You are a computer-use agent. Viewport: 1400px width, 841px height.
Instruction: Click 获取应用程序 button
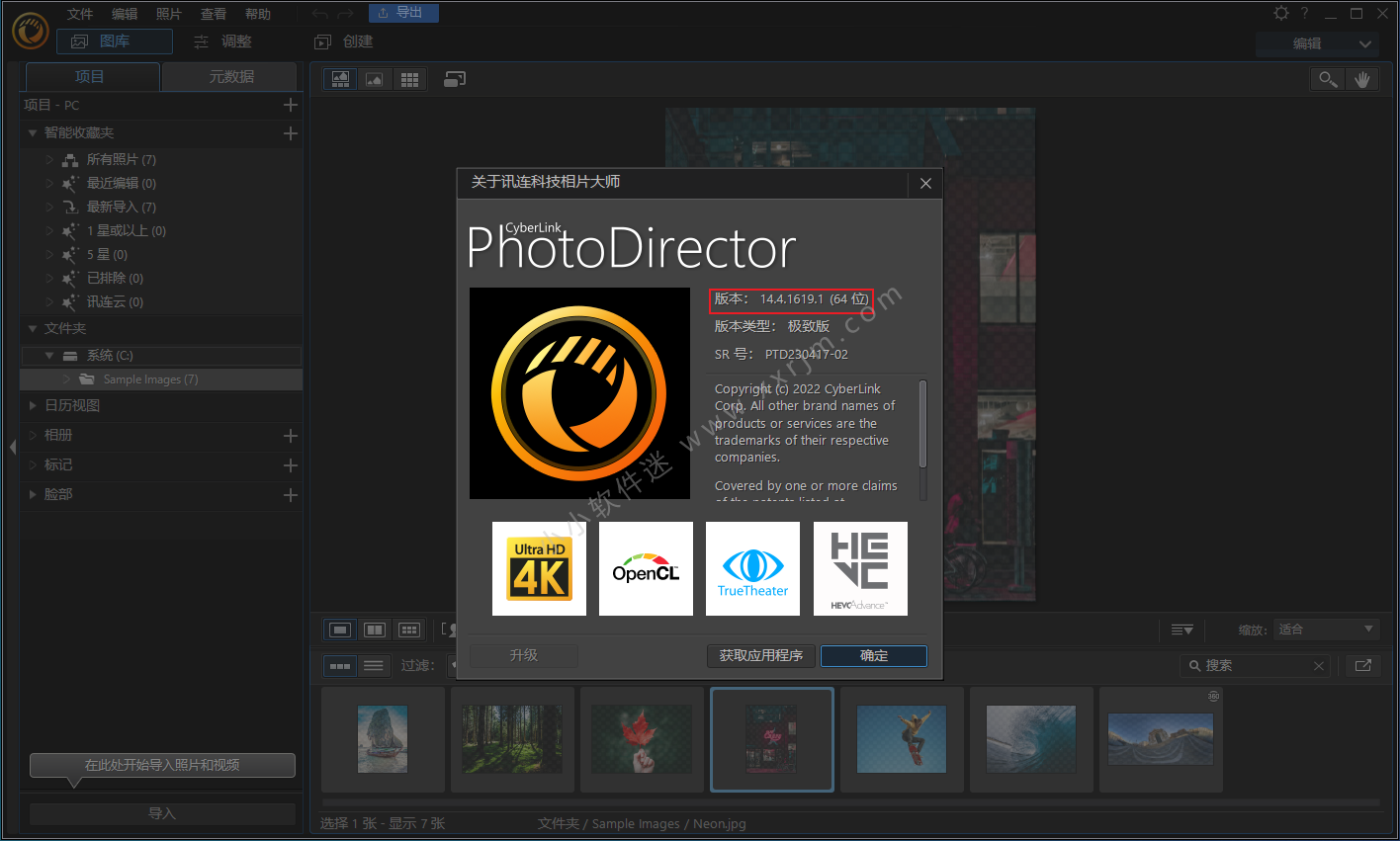click(x=761, y=655)
